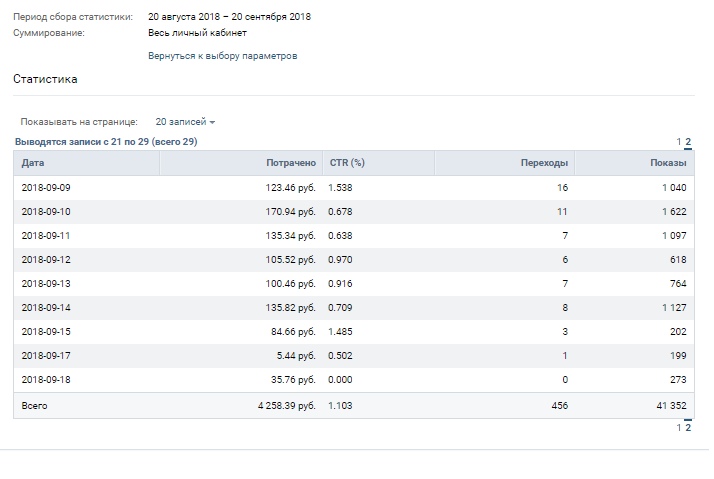Click the 'CTR (%)' column header
This screenshot has width=714, height=479.
click(x=347, y=163)
